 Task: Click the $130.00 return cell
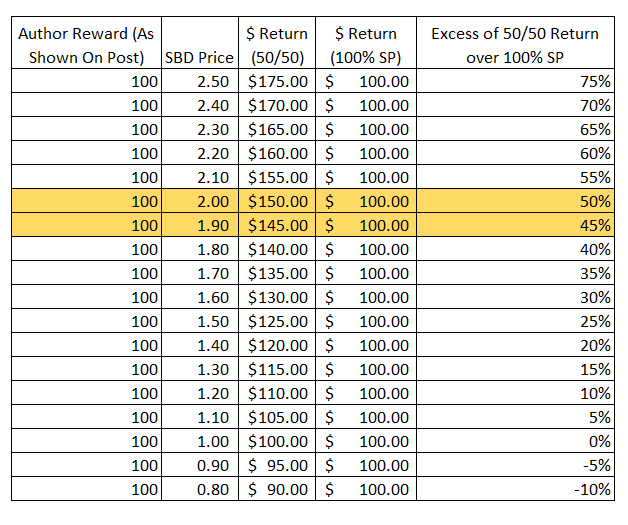click(277, 298)
